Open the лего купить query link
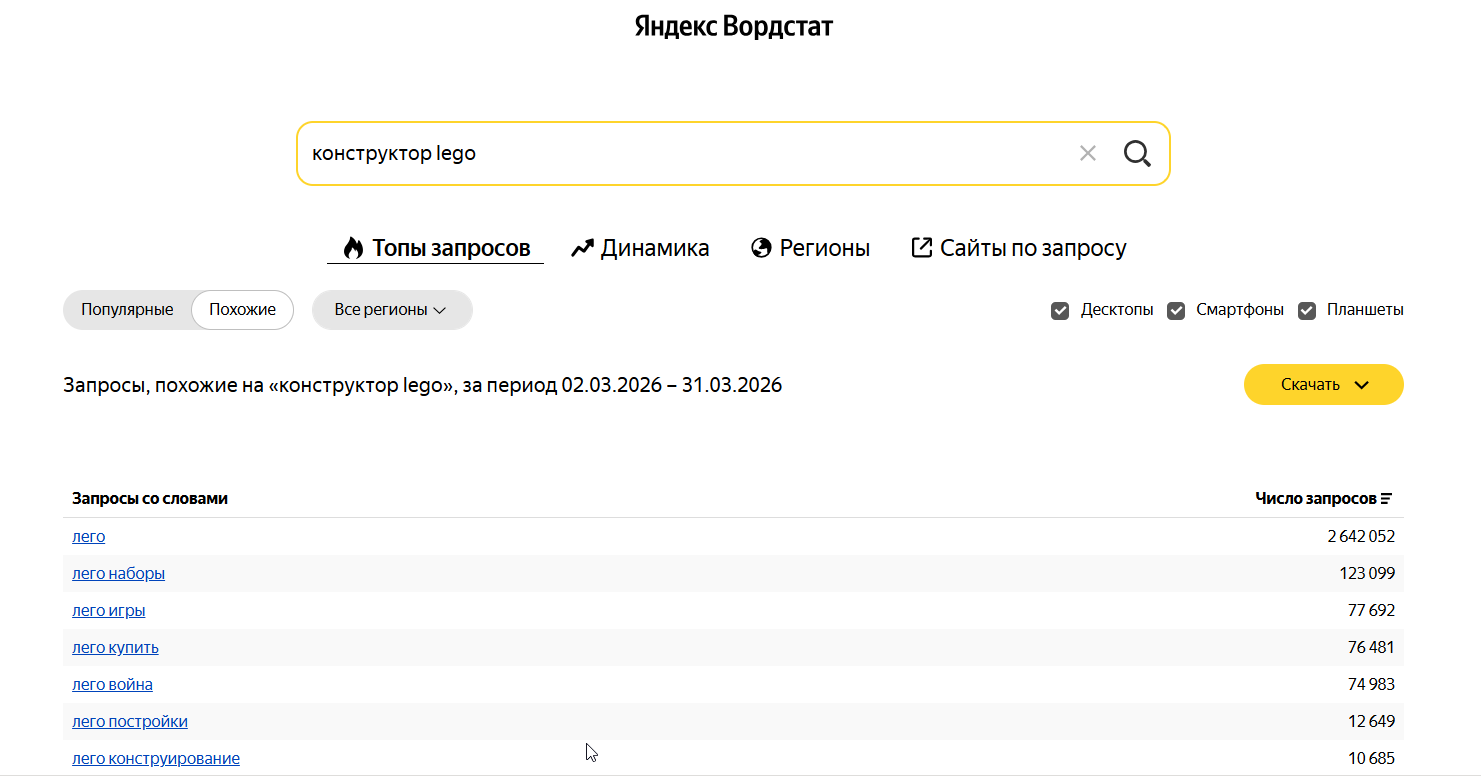 pyautogui.click(x=115, y=647)
